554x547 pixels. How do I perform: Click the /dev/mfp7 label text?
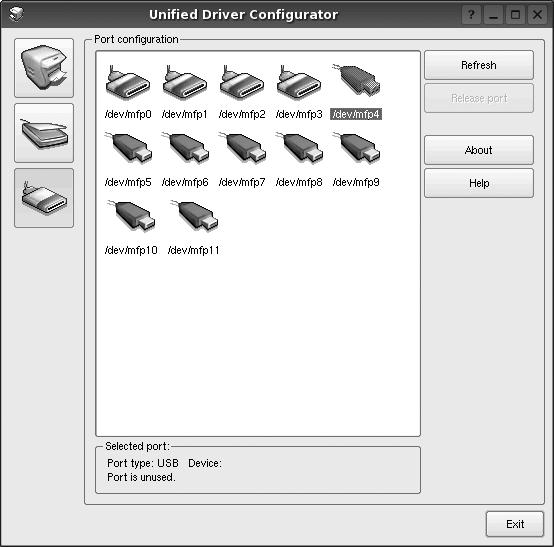[242, 182]
